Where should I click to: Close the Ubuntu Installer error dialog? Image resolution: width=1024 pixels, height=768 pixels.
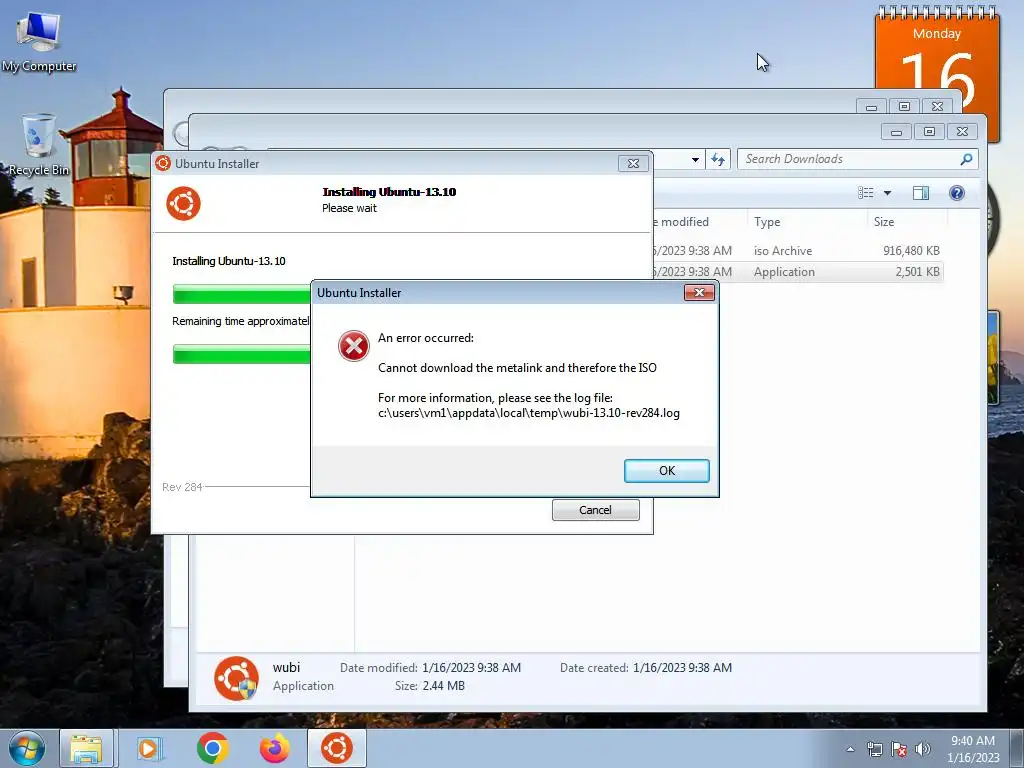[699, 293]
